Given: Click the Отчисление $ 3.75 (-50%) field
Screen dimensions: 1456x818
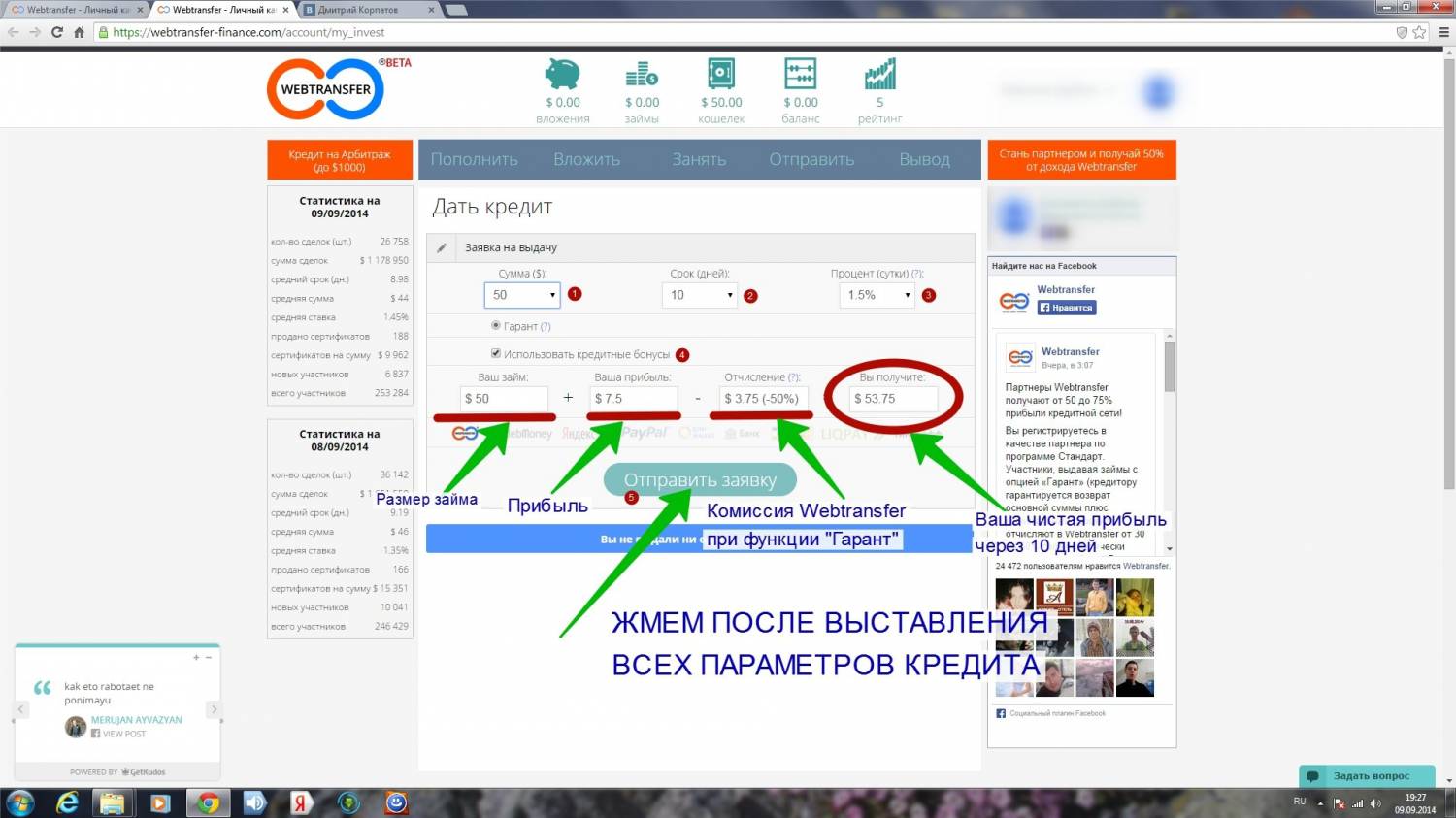Looking at the screenshot, I should [764, 399].
